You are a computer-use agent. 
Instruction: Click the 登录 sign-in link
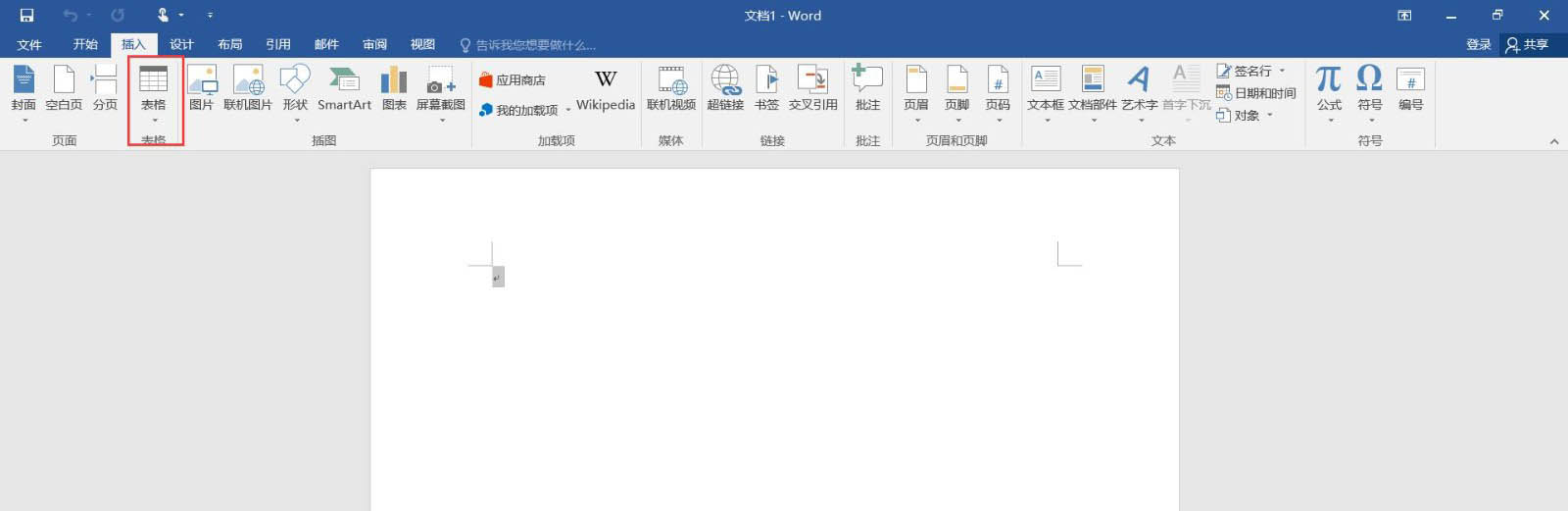1478,44
